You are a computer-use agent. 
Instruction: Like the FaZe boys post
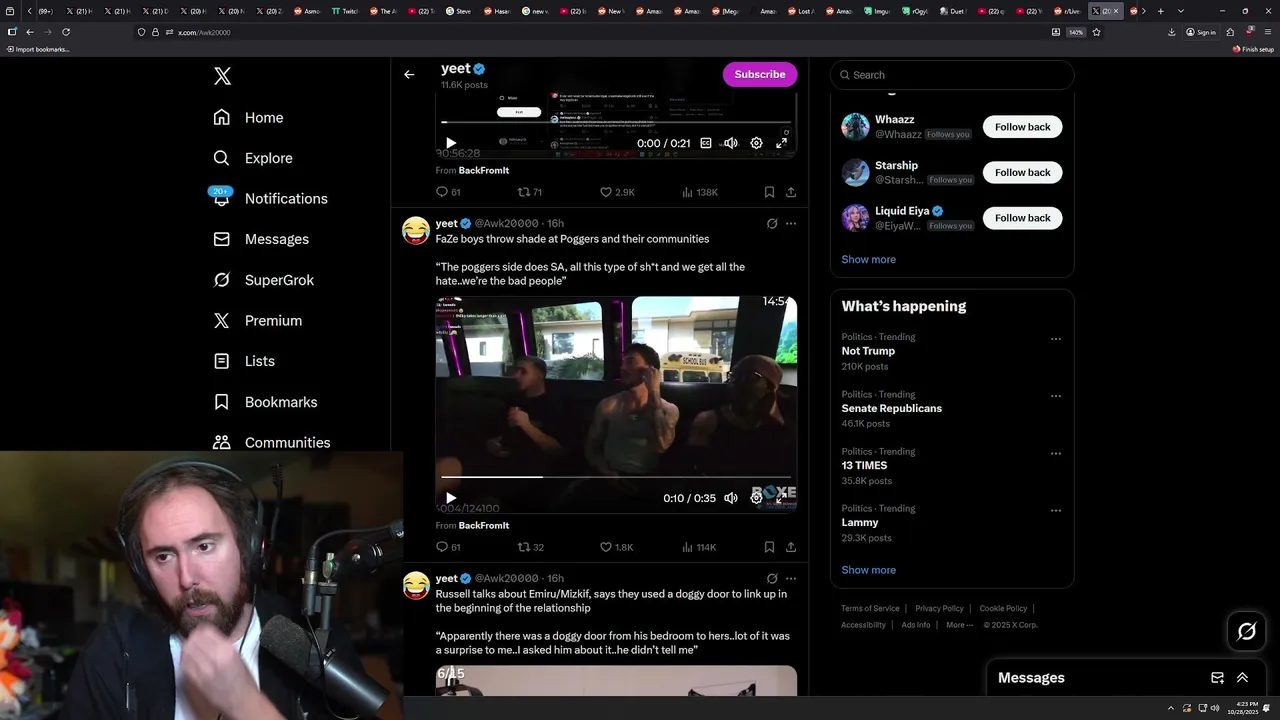point(616,547)
